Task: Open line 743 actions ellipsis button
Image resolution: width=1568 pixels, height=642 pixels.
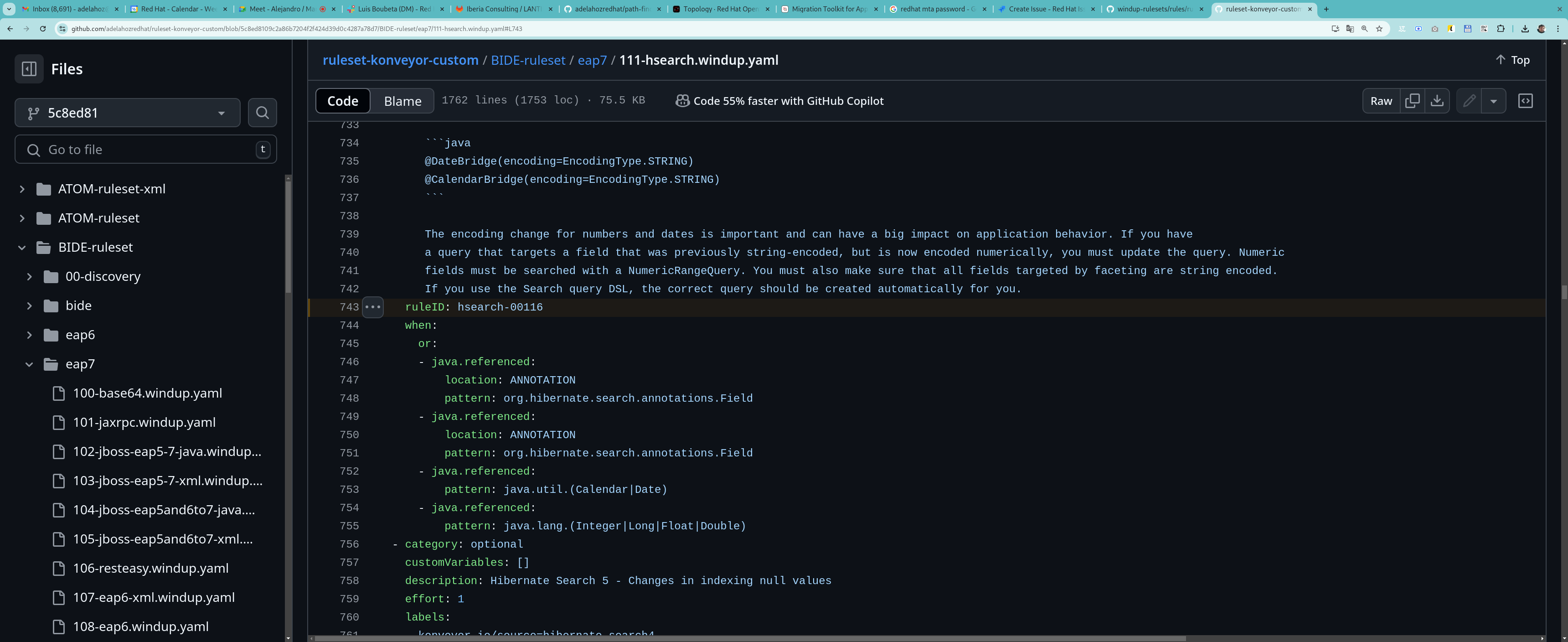Action: 372,307
